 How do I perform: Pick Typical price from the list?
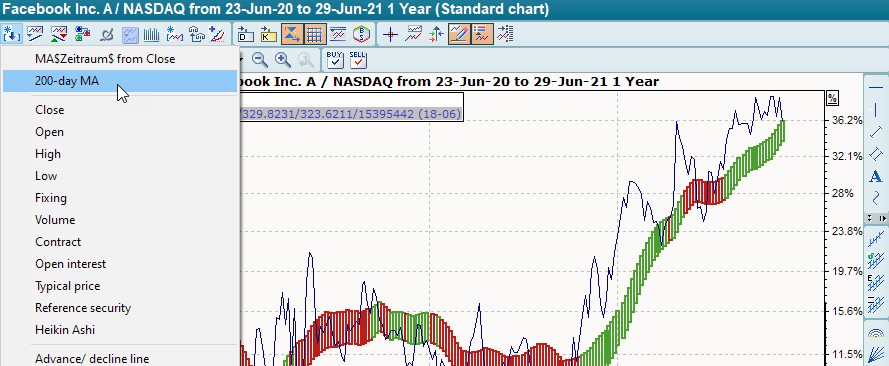pyautogui.click(x=67, y=286)
